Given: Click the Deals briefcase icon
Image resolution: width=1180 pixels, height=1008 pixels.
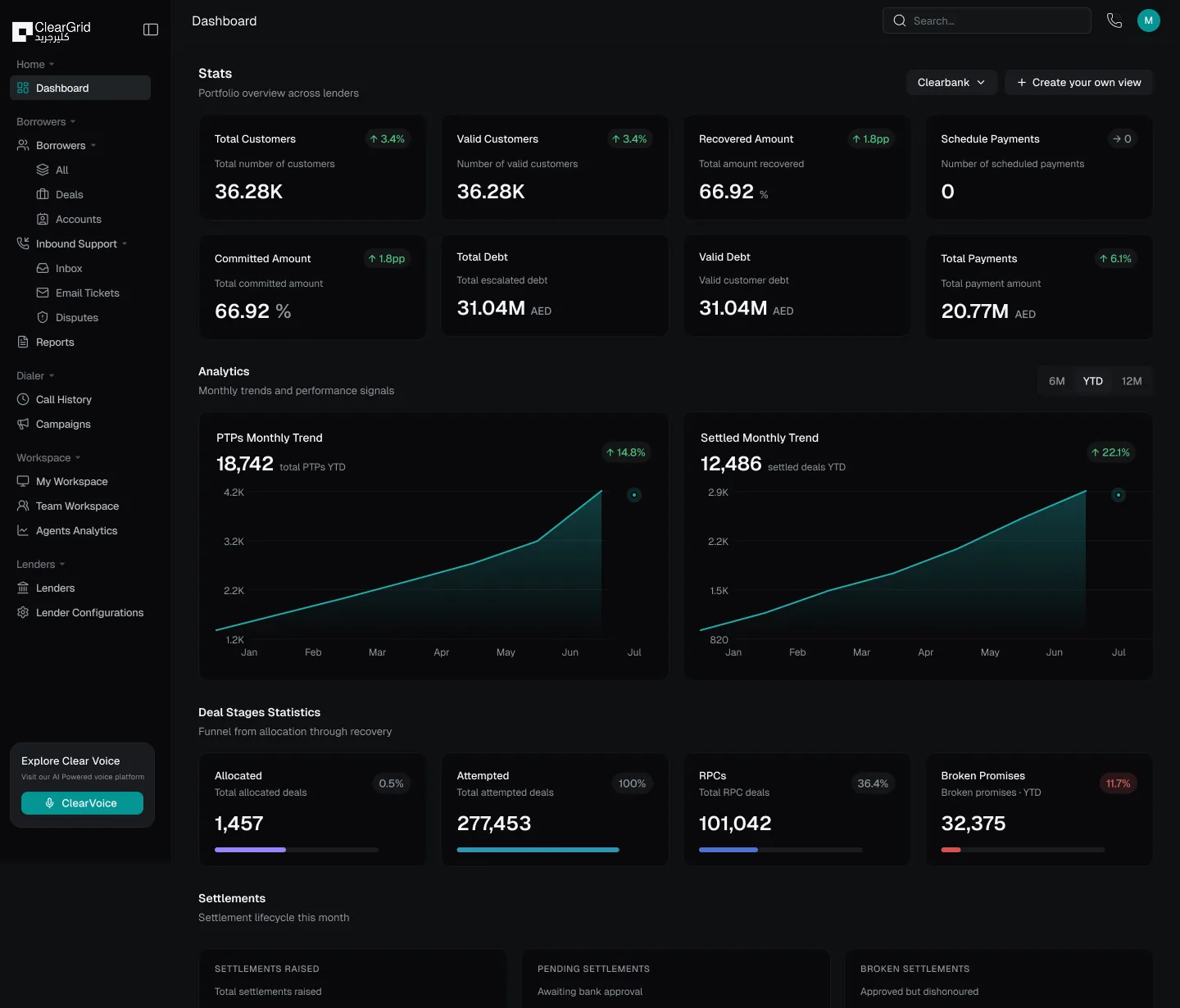Looking at the screenshot, I should (43, 194).
